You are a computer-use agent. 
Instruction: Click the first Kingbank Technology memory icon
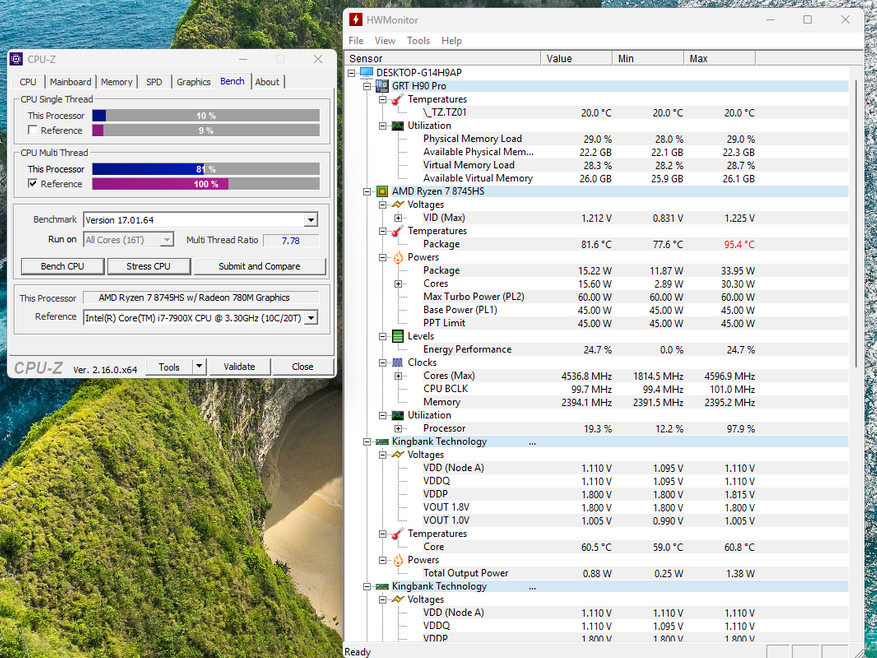382,442
